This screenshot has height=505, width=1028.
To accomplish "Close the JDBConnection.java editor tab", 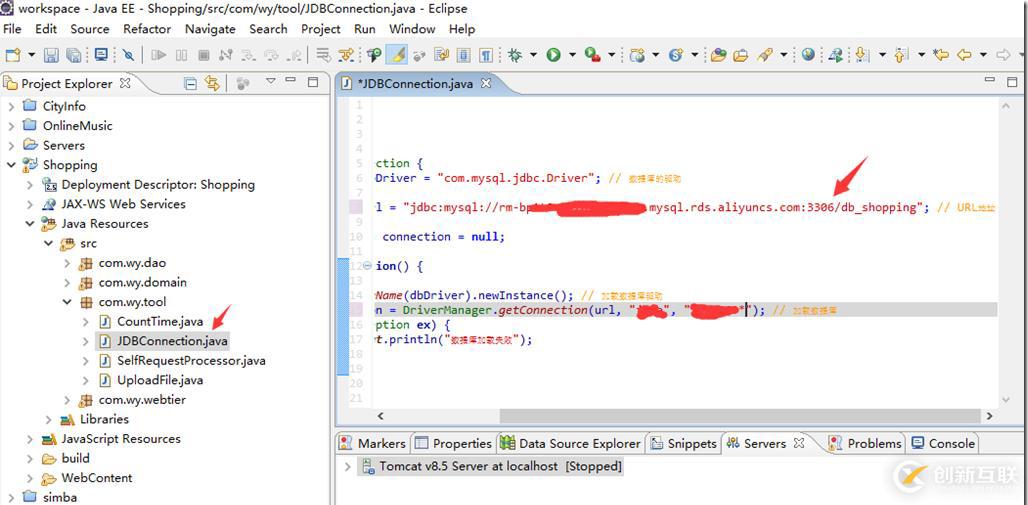I will pos(487,84).
